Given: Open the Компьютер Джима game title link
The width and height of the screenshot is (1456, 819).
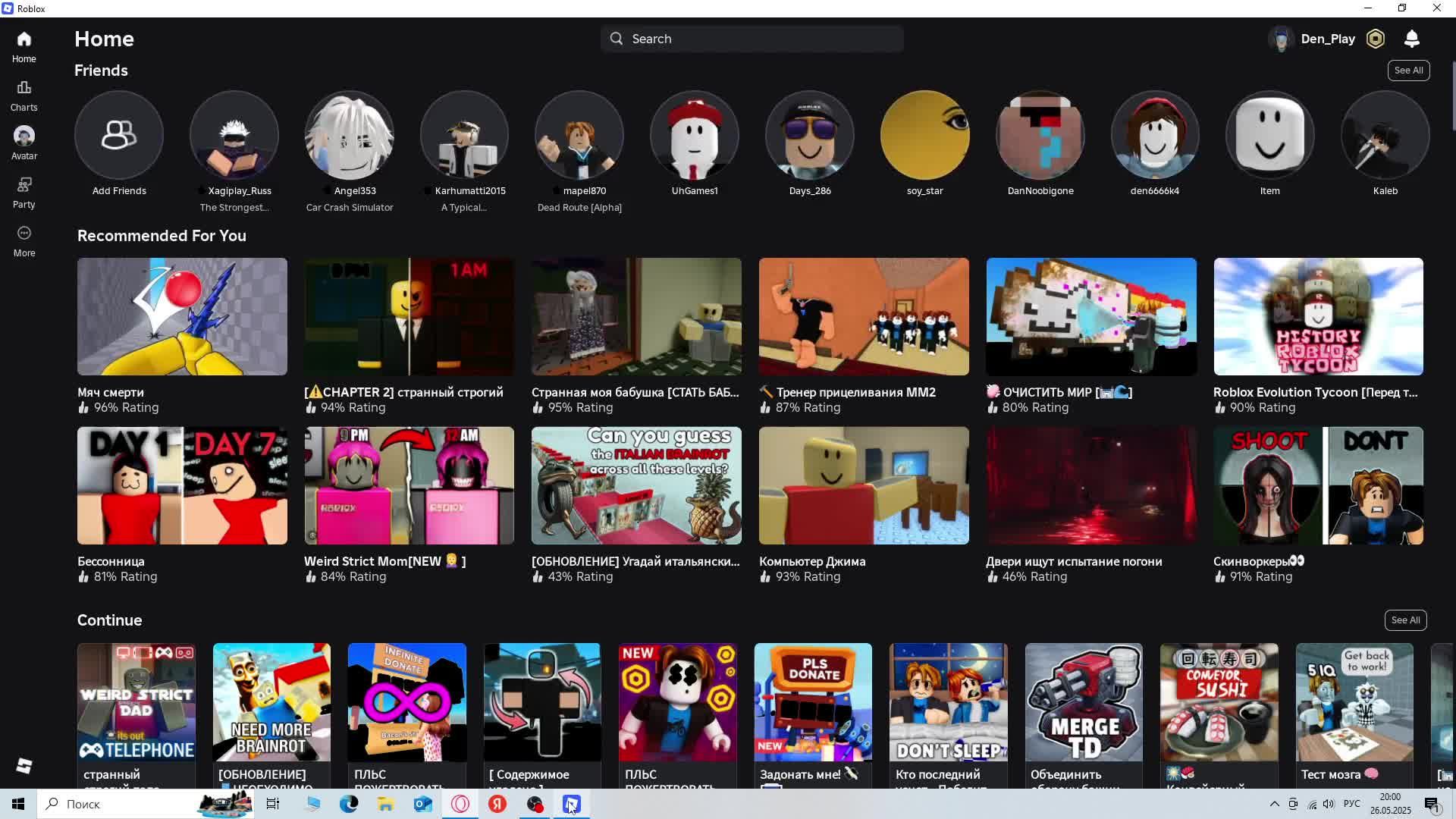Looking at the screenshot, I should 812,561.
